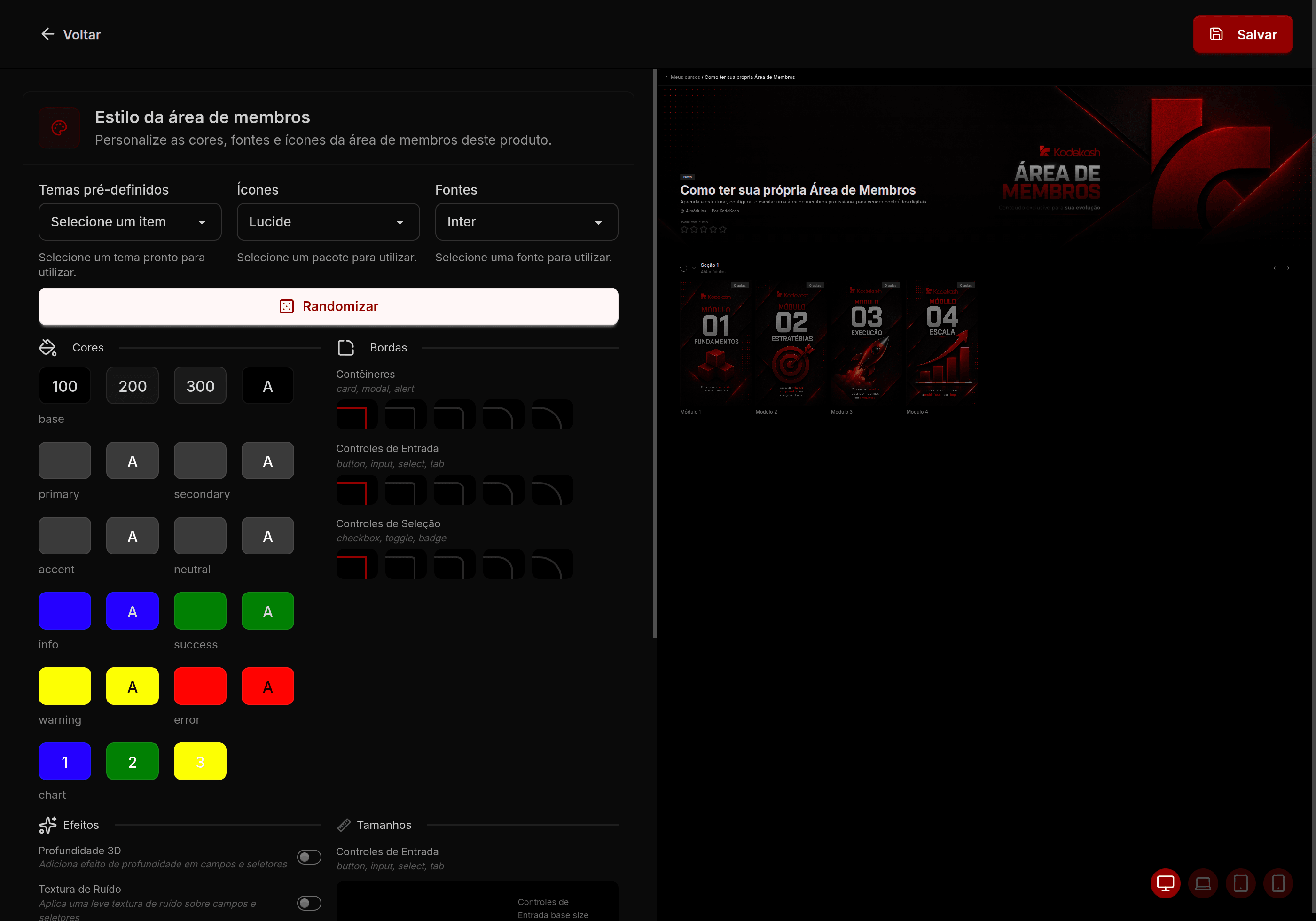Select the third border radius for Contêineres
The image size is (1316, 921).
[x=454, y=415]
